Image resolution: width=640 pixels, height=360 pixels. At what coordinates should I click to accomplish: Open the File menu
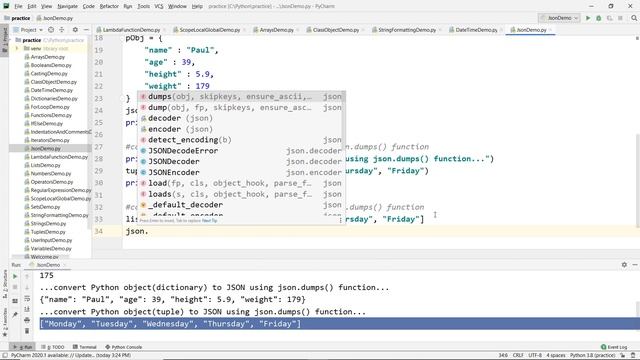18,6
